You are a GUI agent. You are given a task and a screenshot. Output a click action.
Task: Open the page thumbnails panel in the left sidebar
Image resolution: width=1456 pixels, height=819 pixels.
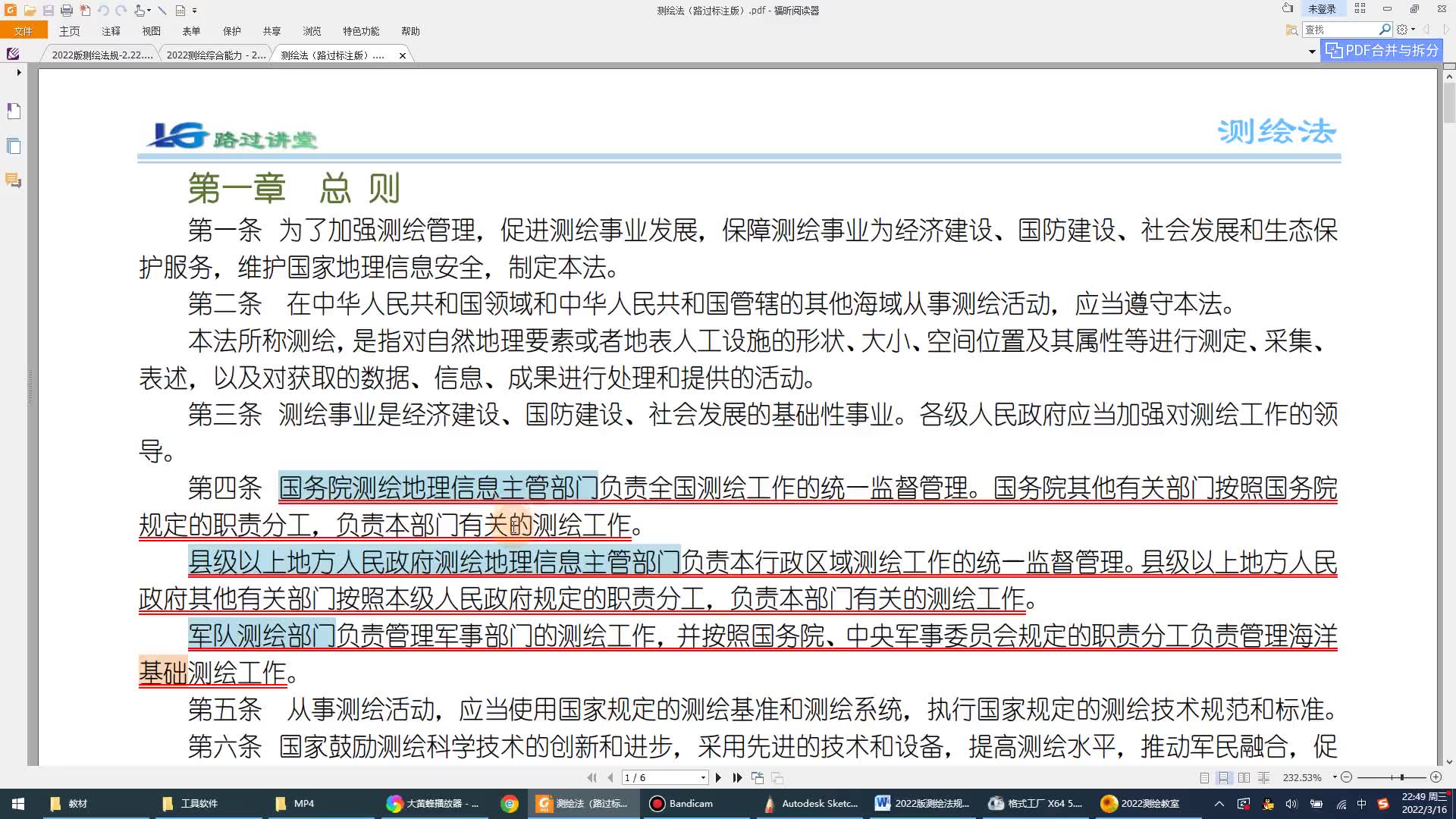pos(14,146)
